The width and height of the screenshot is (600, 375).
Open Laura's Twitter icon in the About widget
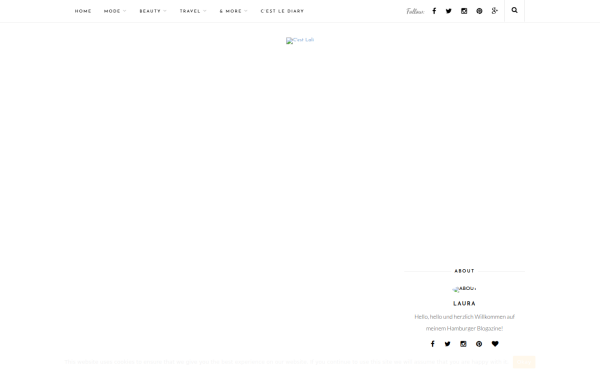pos(447,344)
